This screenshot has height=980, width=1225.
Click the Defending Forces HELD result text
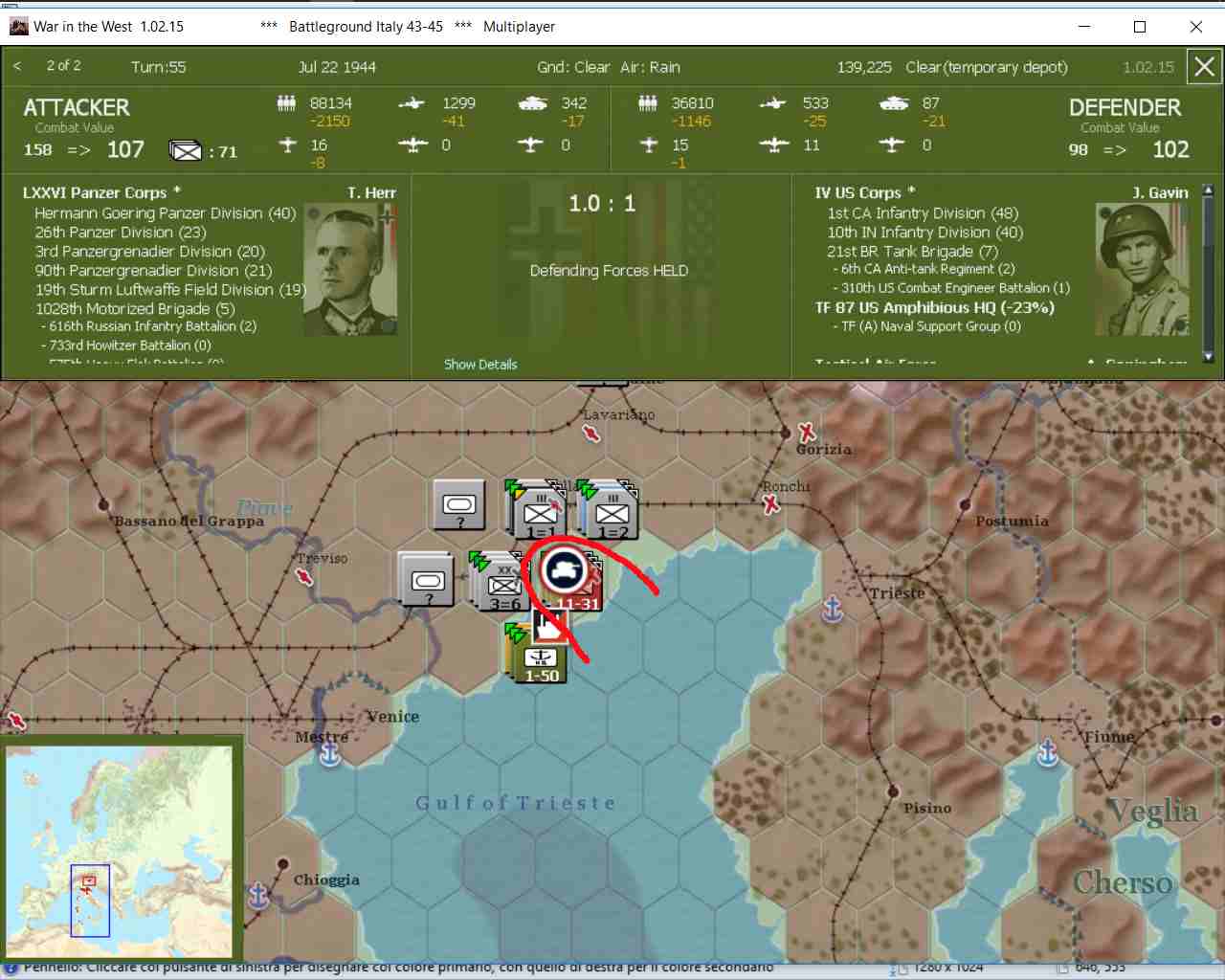[x=609, y=271]
